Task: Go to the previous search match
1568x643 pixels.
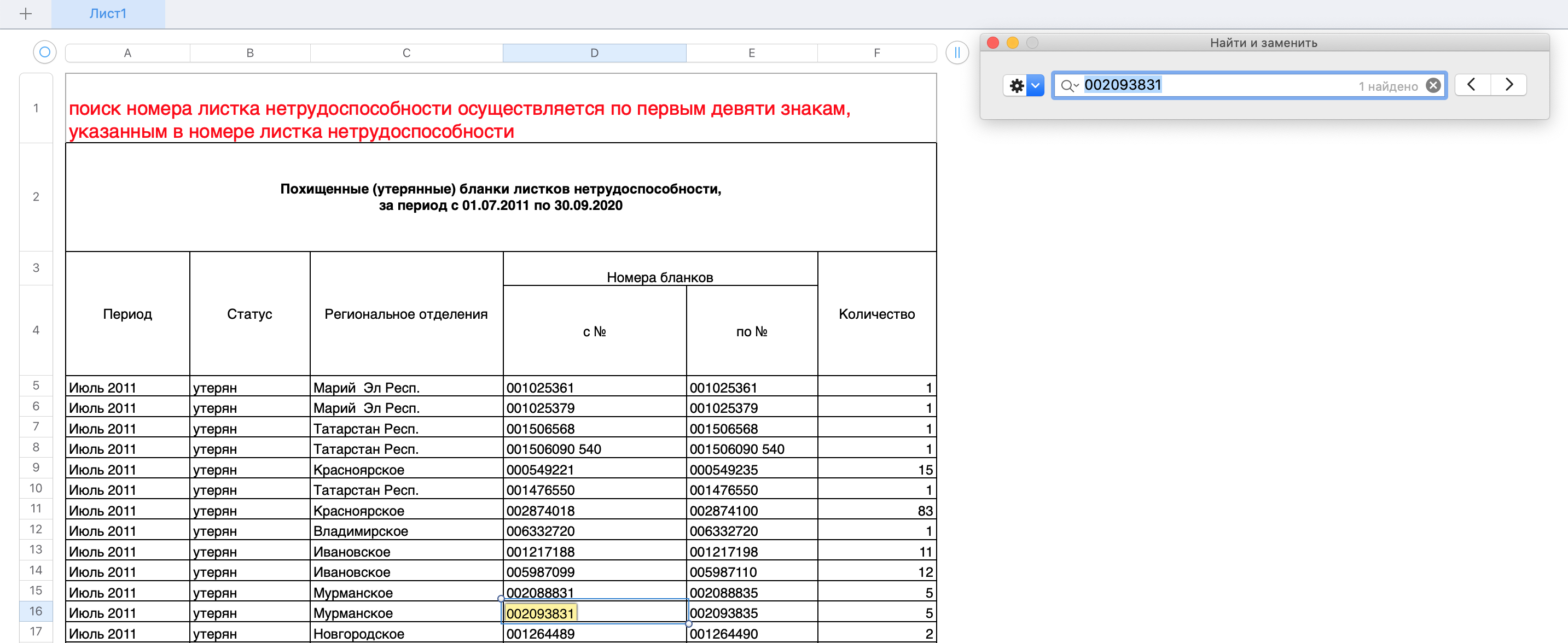Action: 1472,85
